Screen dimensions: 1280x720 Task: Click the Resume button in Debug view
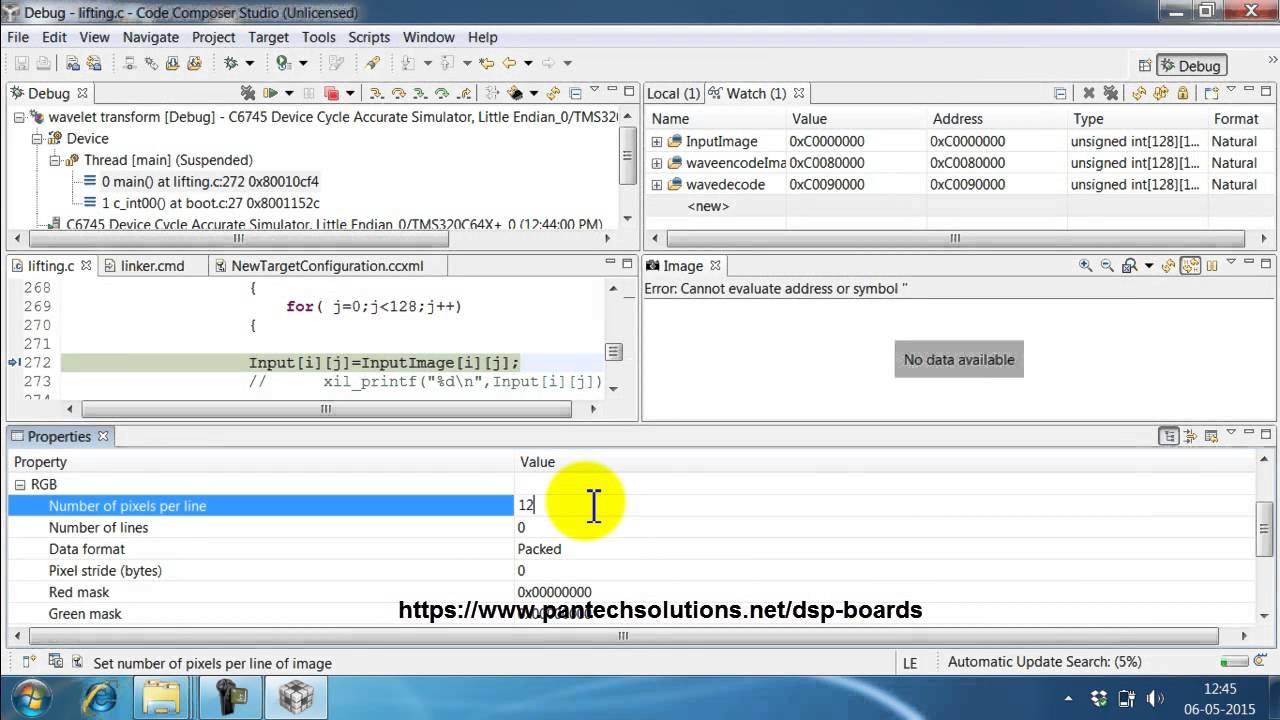coord(270,93)
